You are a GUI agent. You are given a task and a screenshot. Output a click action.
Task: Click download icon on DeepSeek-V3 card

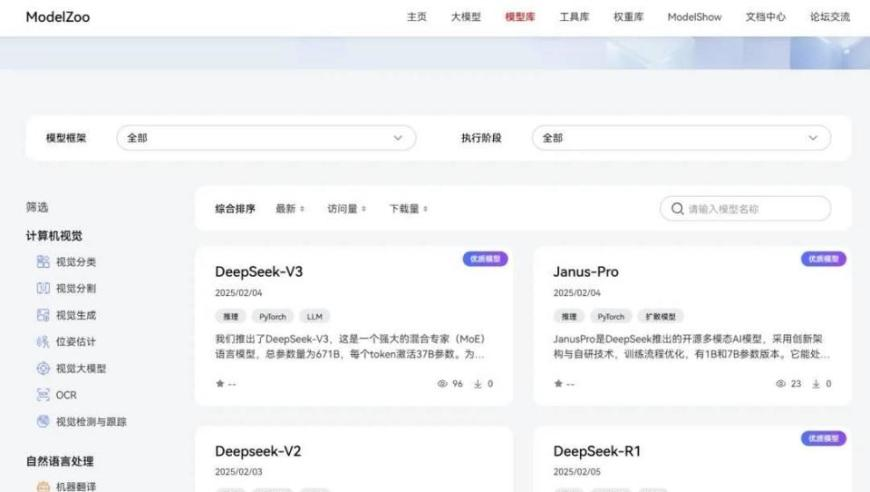(478, 383)
